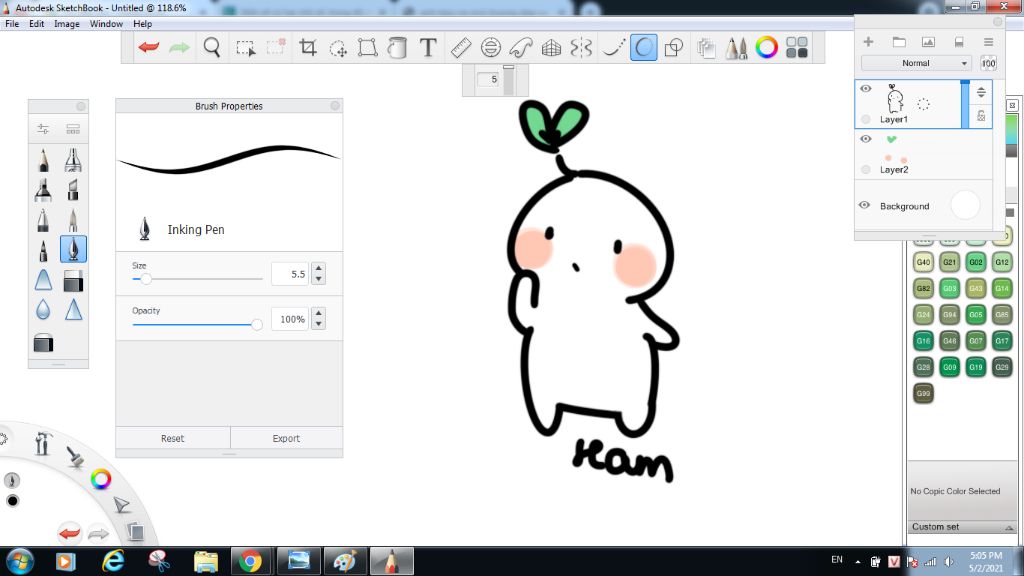Hide Layer1 using its eye icon
This screenshot has height=576, width=1024.
pyautogui.click(x=865, y=89)
